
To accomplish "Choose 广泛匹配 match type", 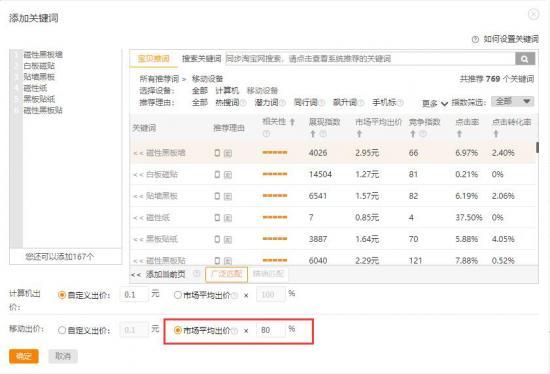I will (x=226, y=274).
